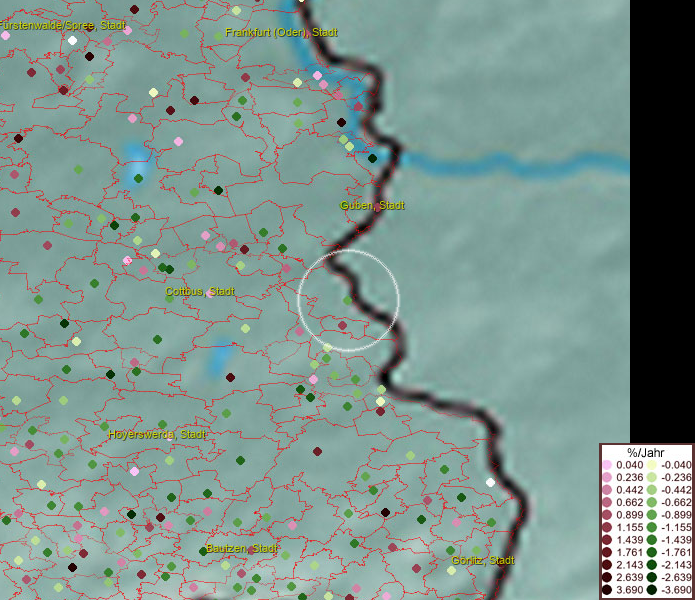Select the white data point below the Fürstenwalde label
Viewport: 695px width, 600px height.
pyautogui.click(x=72, y=41)
